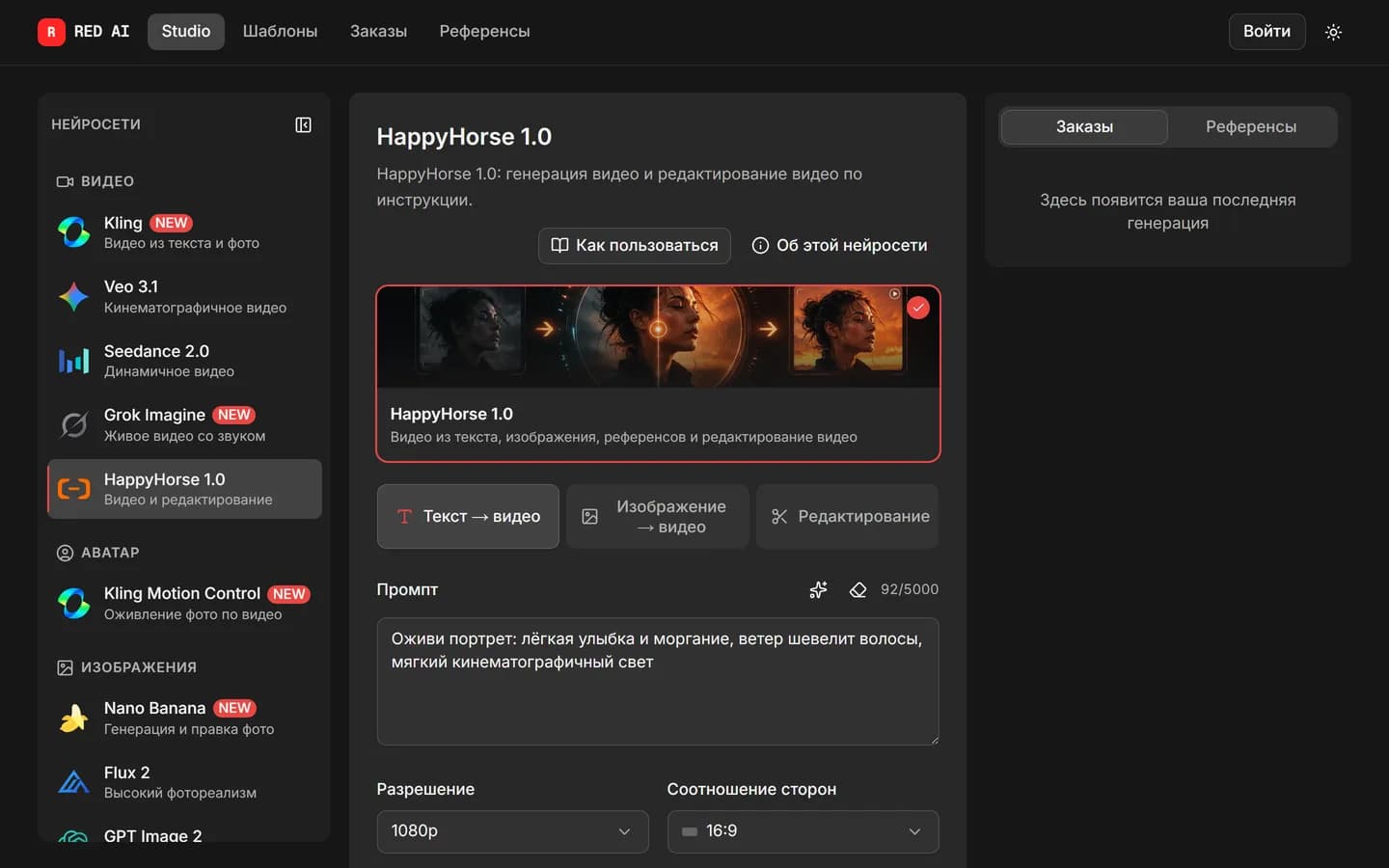Click Высокий фотореализм description text
Image resolution: width=1389 pixels, height=868 pixels.
click(180, 793)
